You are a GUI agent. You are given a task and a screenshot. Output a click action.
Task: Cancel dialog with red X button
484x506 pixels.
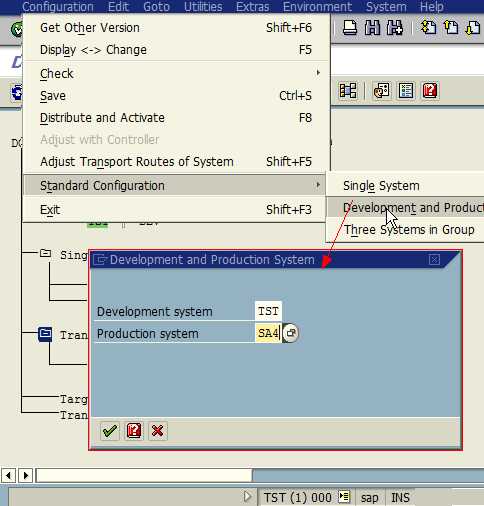[158, 431]
